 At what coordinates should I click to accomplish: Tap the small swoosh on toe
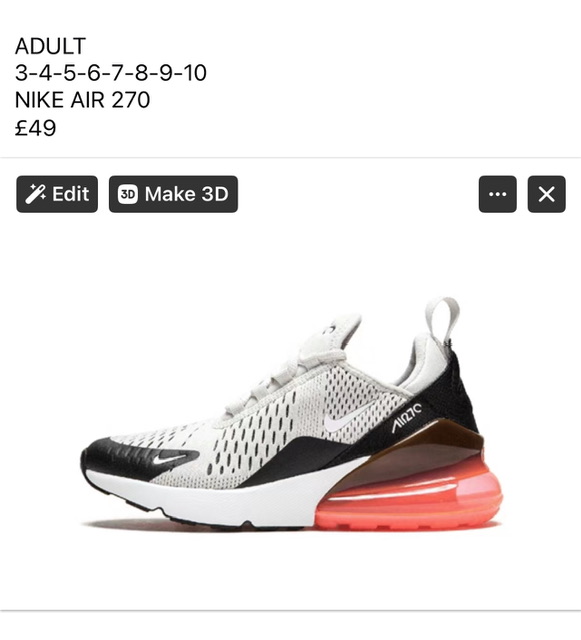(x=169, y=459)
